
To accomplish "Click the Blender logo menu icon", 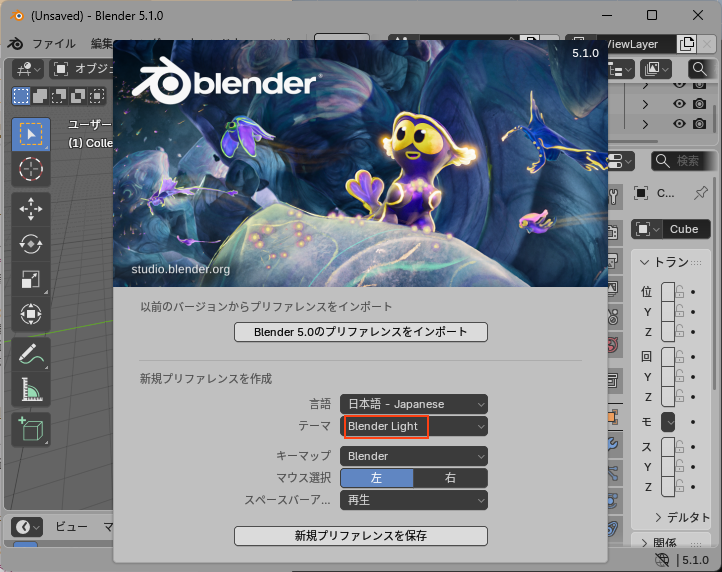I will click(x=15, y=44).
